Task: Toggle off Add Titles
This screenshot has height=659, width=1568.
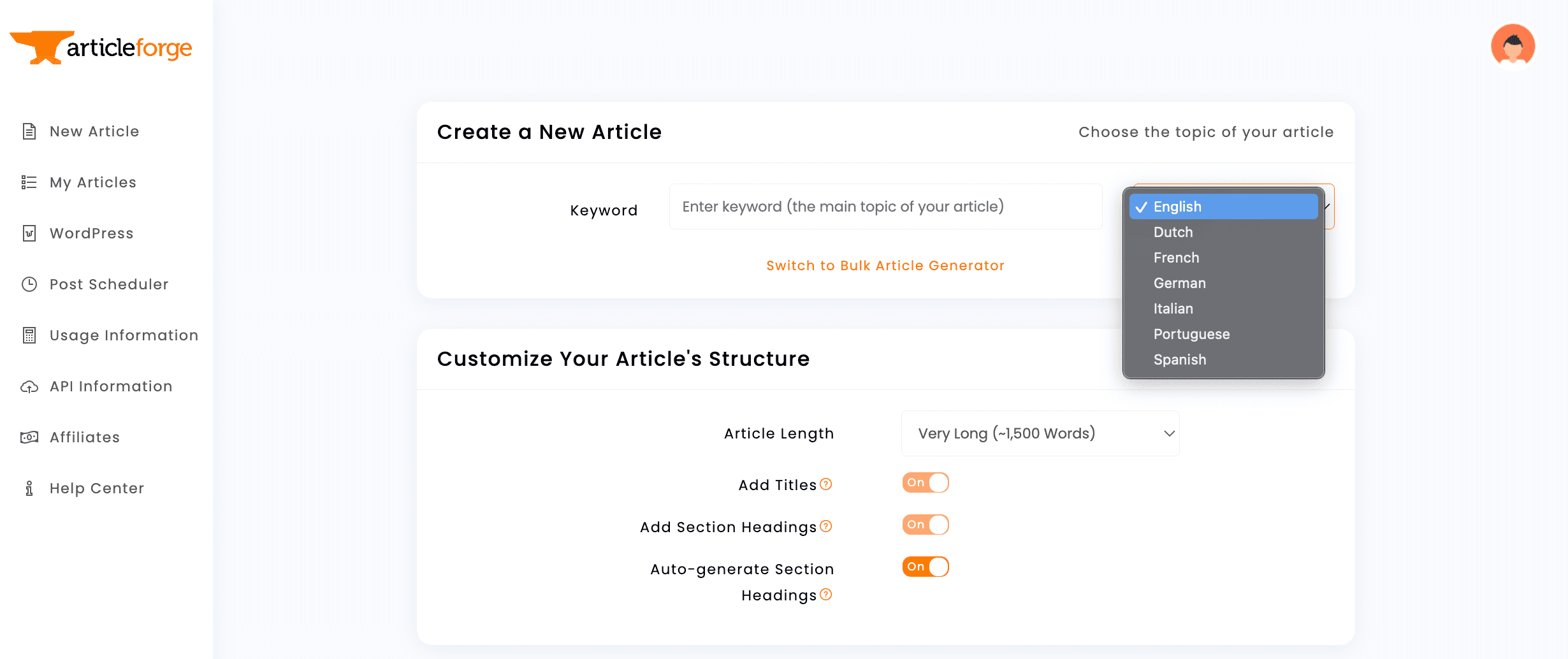Action: coord(925,482)
